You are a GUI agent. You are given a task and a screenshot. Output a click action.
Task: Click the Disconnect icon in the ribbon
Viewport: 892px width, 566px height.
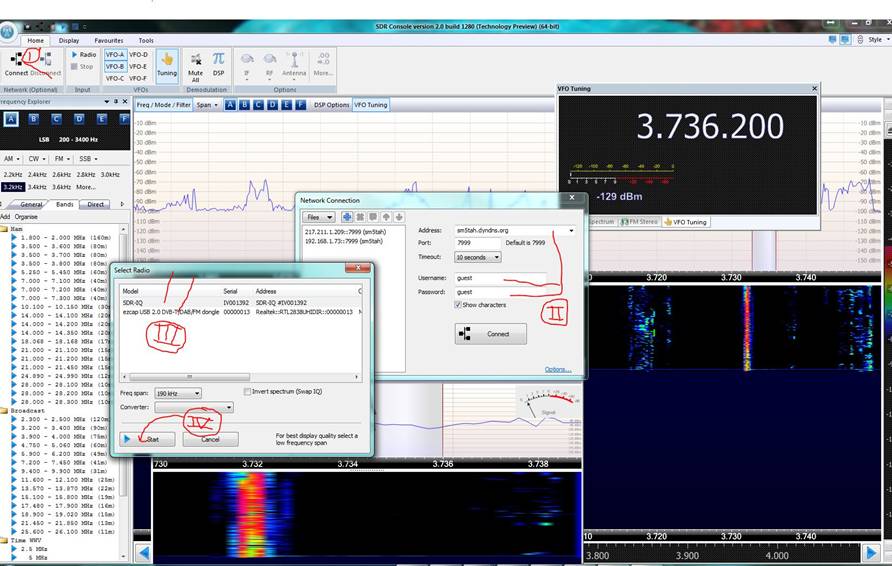point(46,60)
